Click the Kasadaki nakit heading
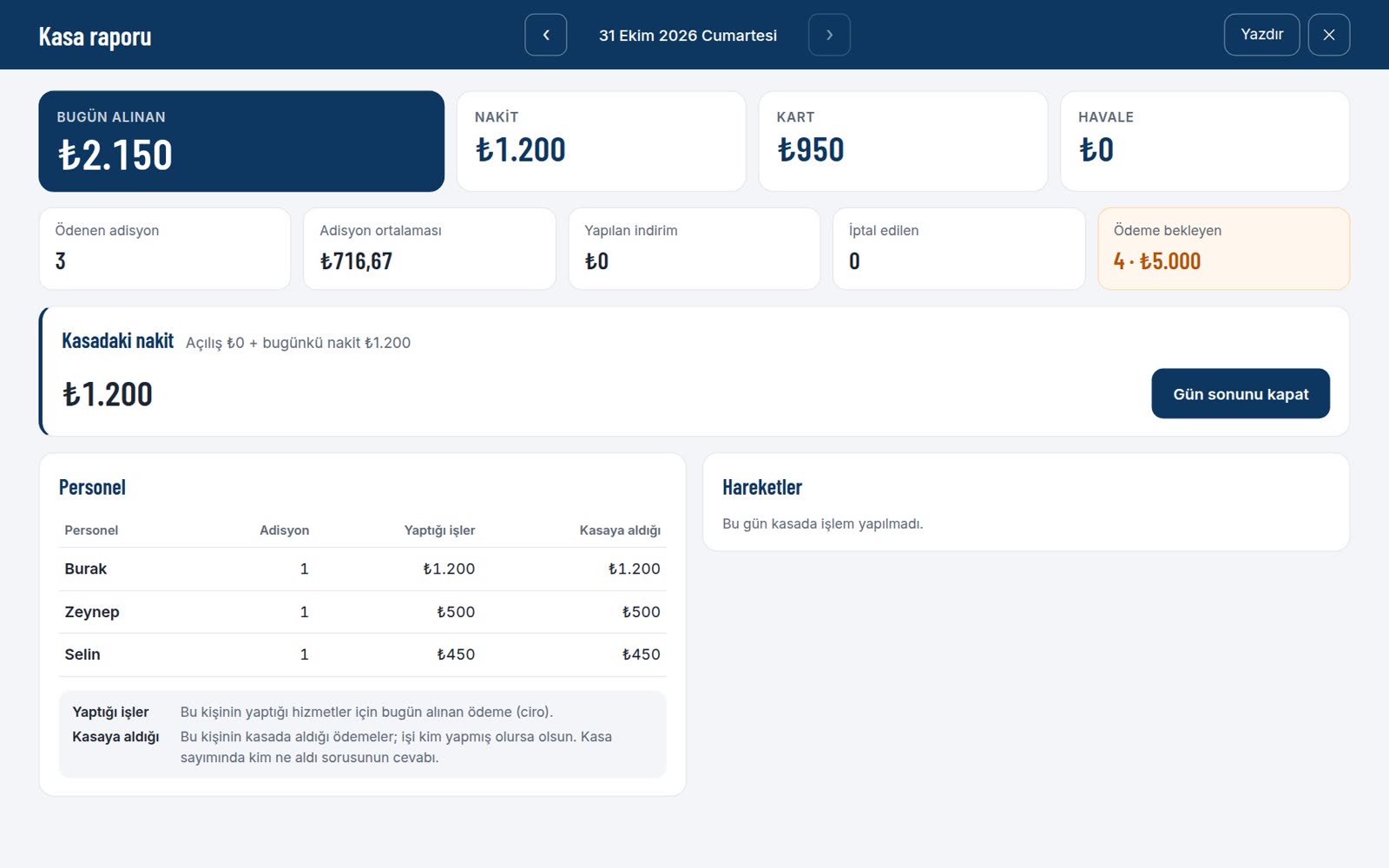The height and width of the screenshot is (868, 1389). click(118, 340)
